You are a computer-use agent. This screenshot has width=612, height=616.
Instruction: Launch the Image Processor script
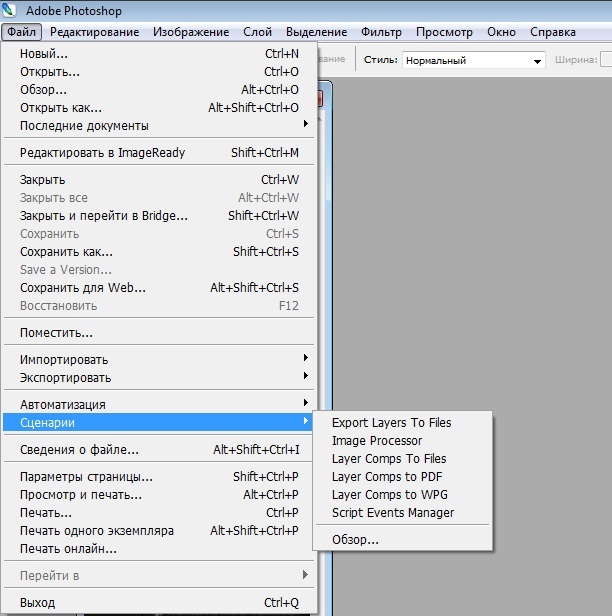377,441
